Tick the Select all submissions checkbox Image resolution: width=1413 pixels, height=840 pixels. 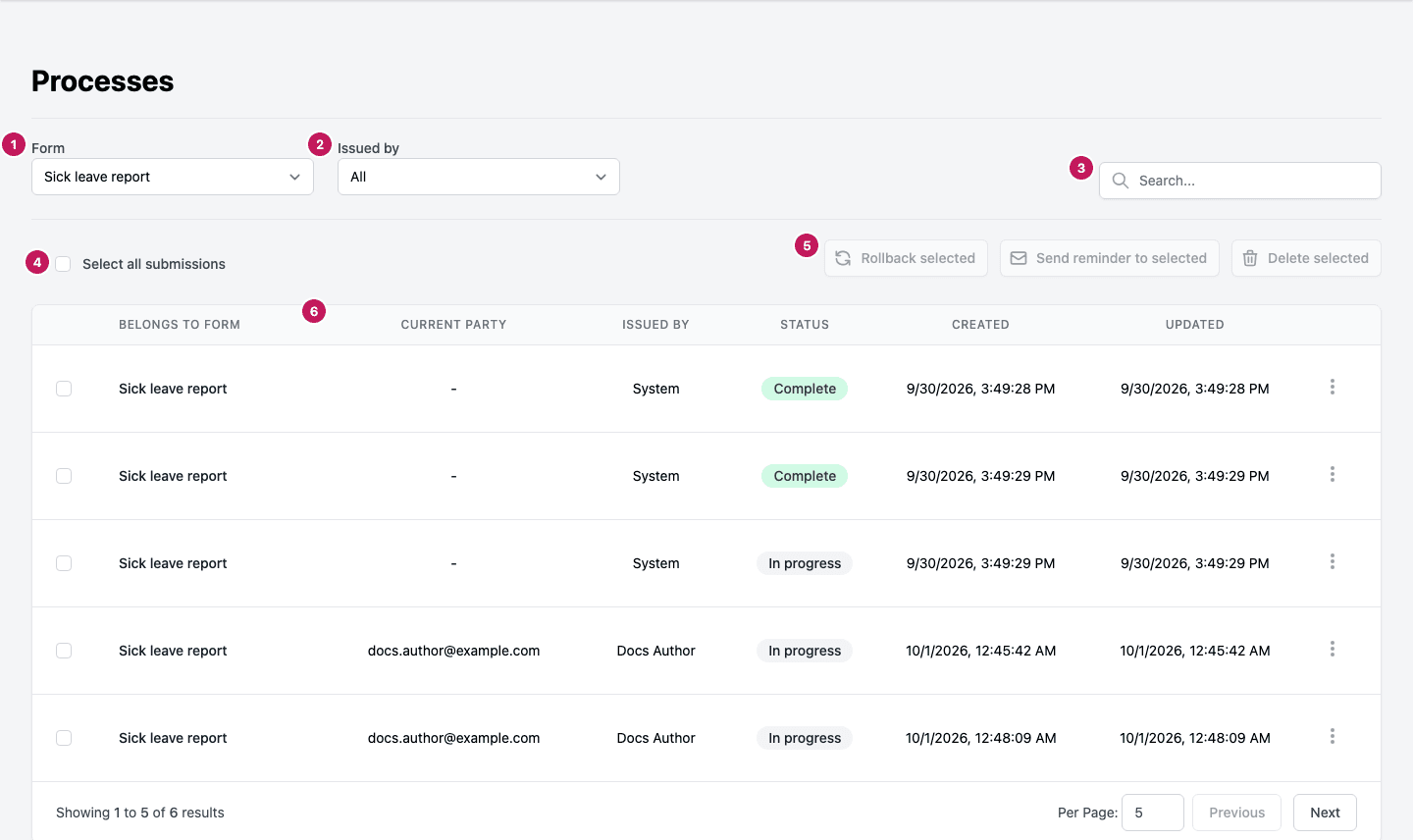click(x=64, y=264)
